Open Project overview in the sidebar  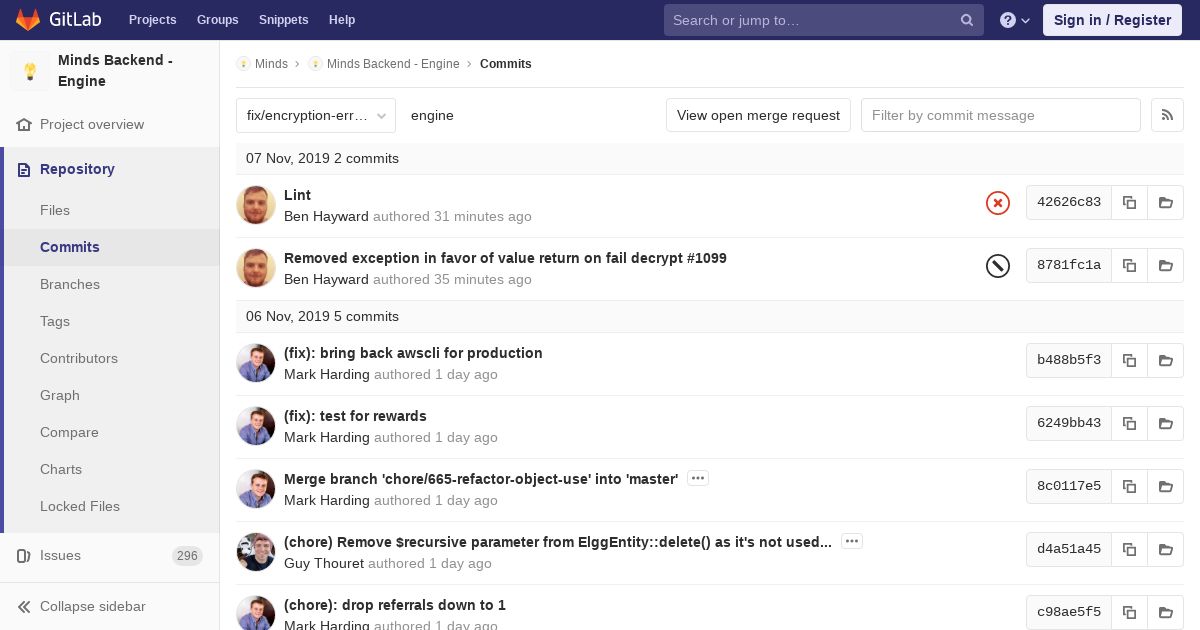[x=92, y=124]
